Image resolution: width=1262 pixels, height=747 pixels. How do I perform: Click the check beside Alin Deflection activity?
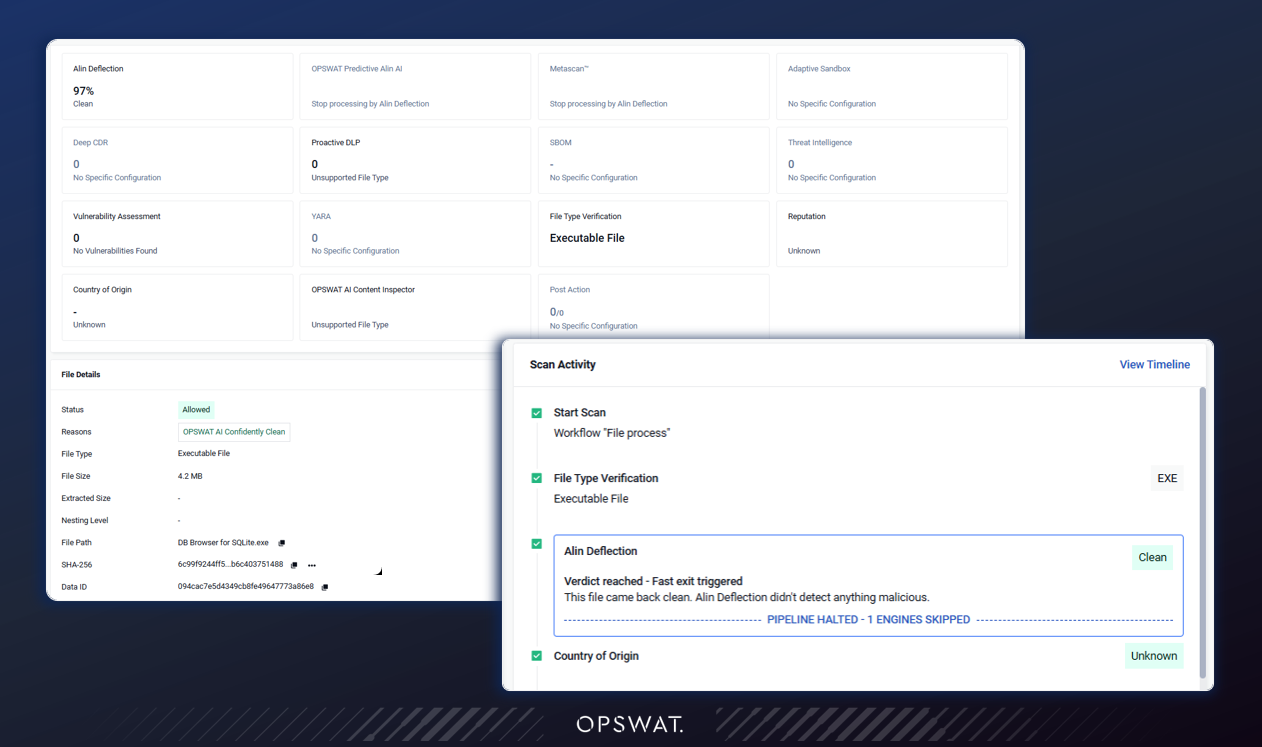(537, 544)
